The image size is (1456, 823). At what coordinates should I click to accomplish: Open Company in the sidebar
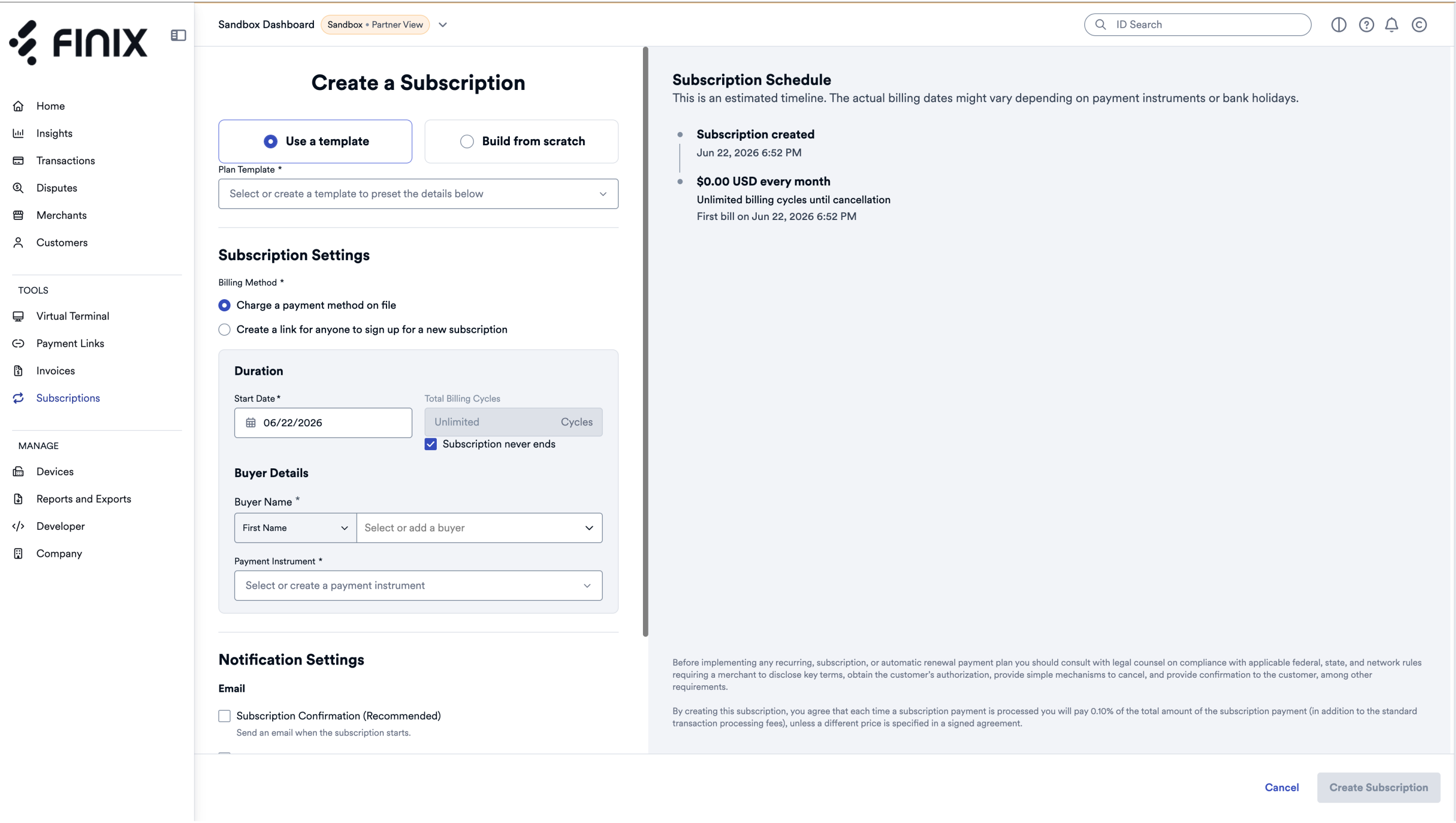point(59,553)
